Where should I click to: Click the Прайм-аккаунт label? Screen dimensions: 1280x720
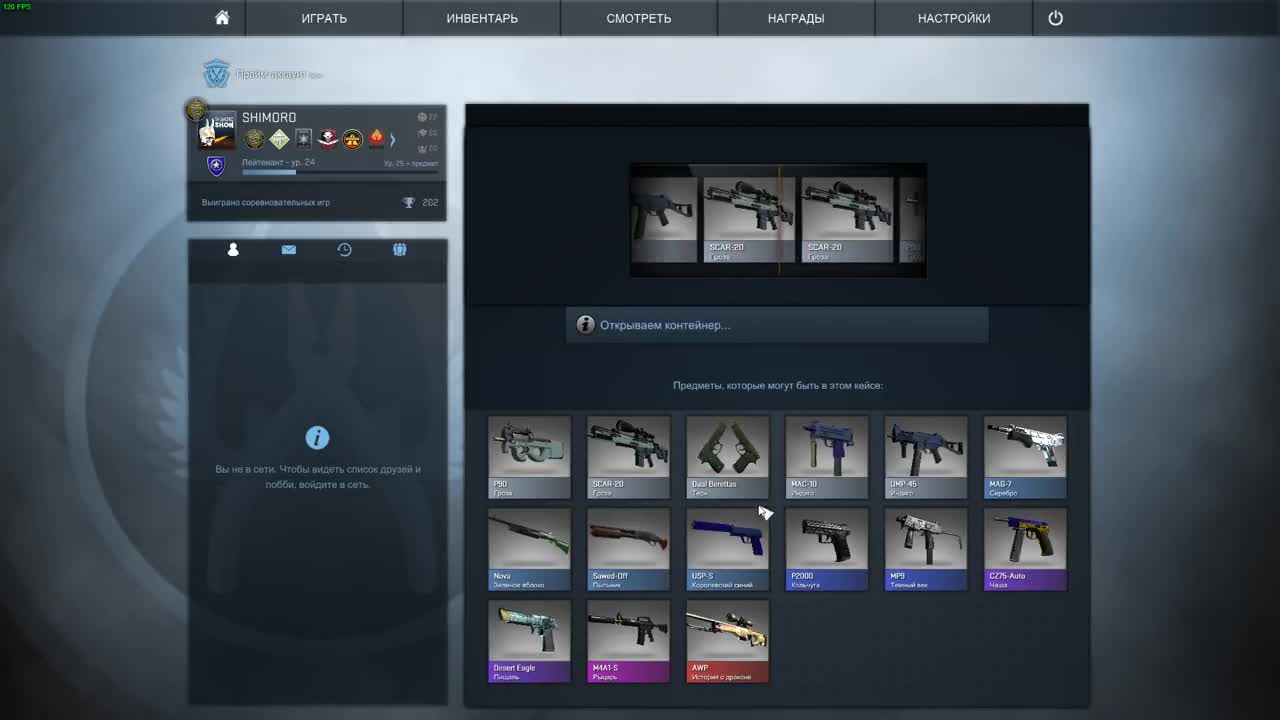270,75
